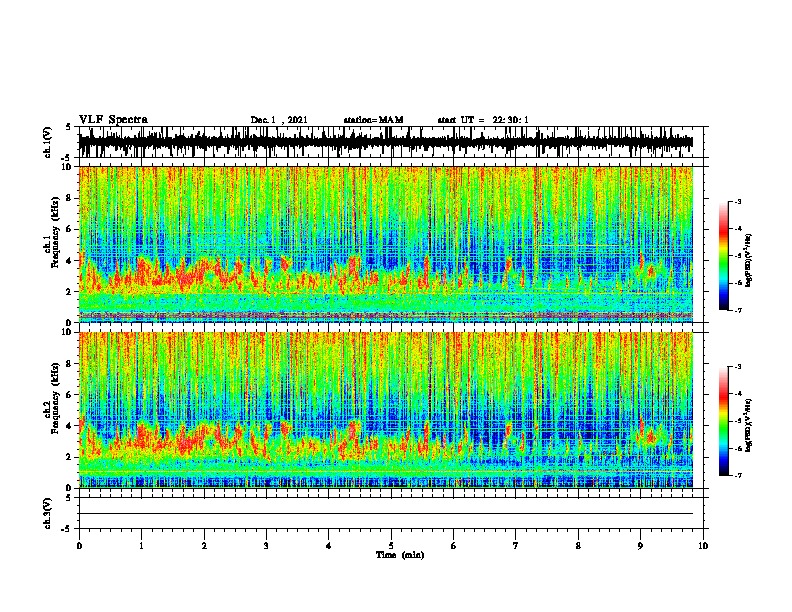Click the "0" tick on the time axis
This screenshot has width=792, height=612.
click(x=79, y=546)
